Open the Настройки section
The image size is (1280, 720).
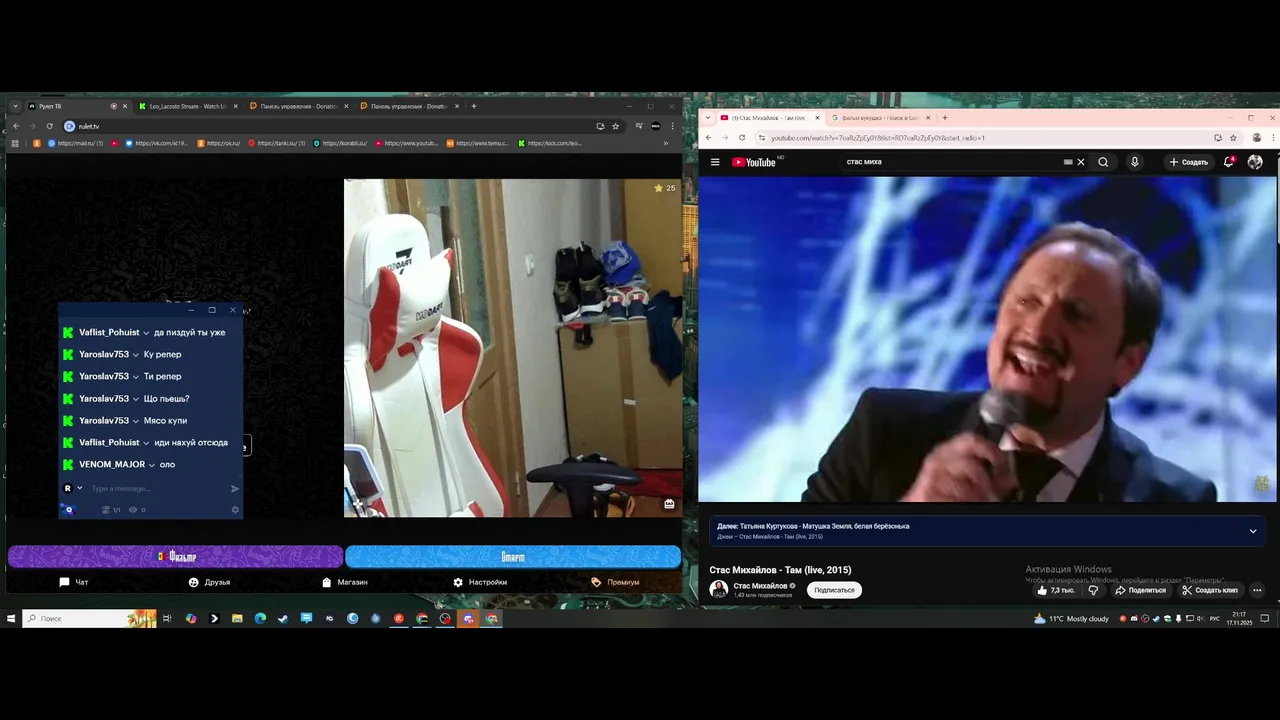click(480, 582)
